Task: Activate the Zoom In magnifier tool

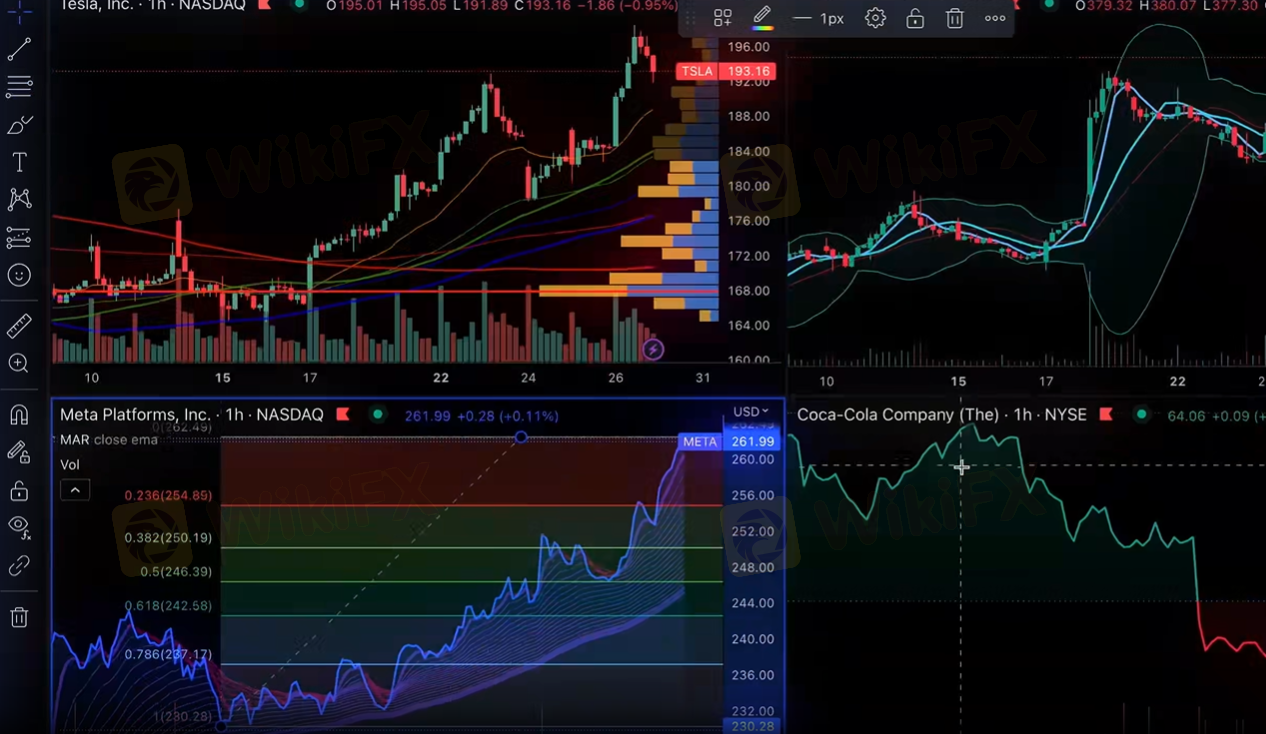Action: [x=19, y=364]
